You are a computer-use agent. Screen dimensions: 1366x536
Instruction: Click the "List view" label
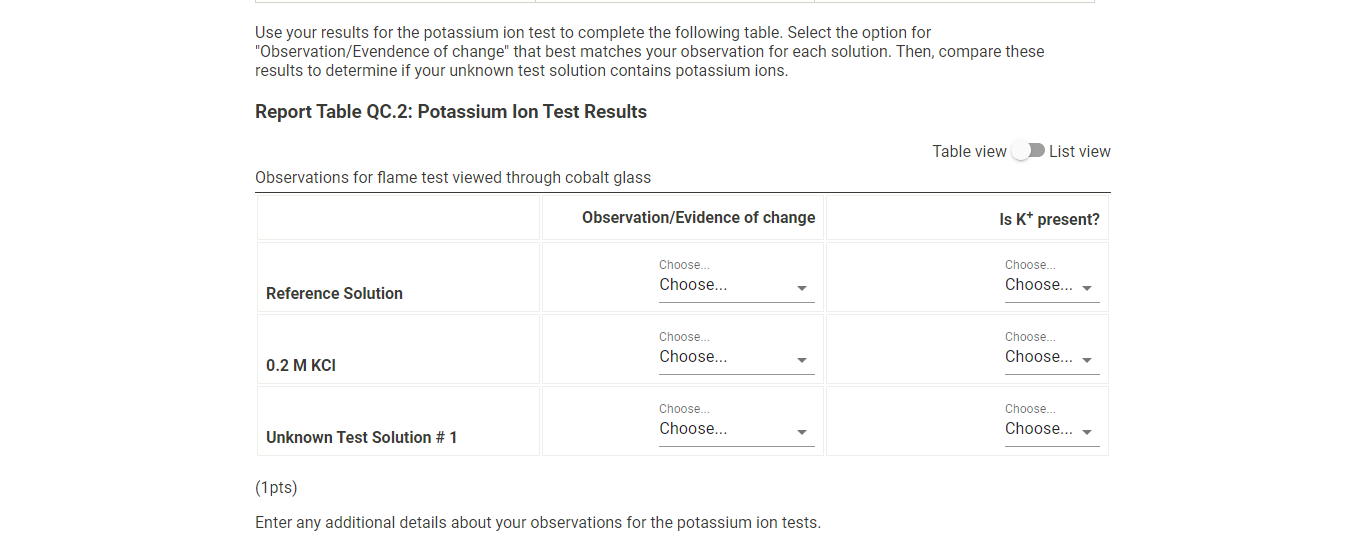(1079, 152)
